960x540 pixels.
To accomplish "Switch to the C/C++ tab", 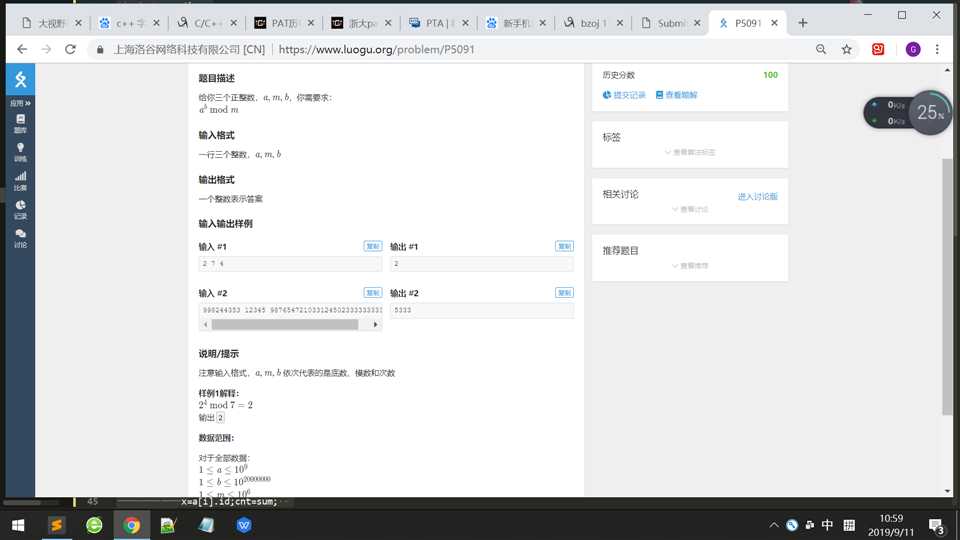I will coord(207,23).
